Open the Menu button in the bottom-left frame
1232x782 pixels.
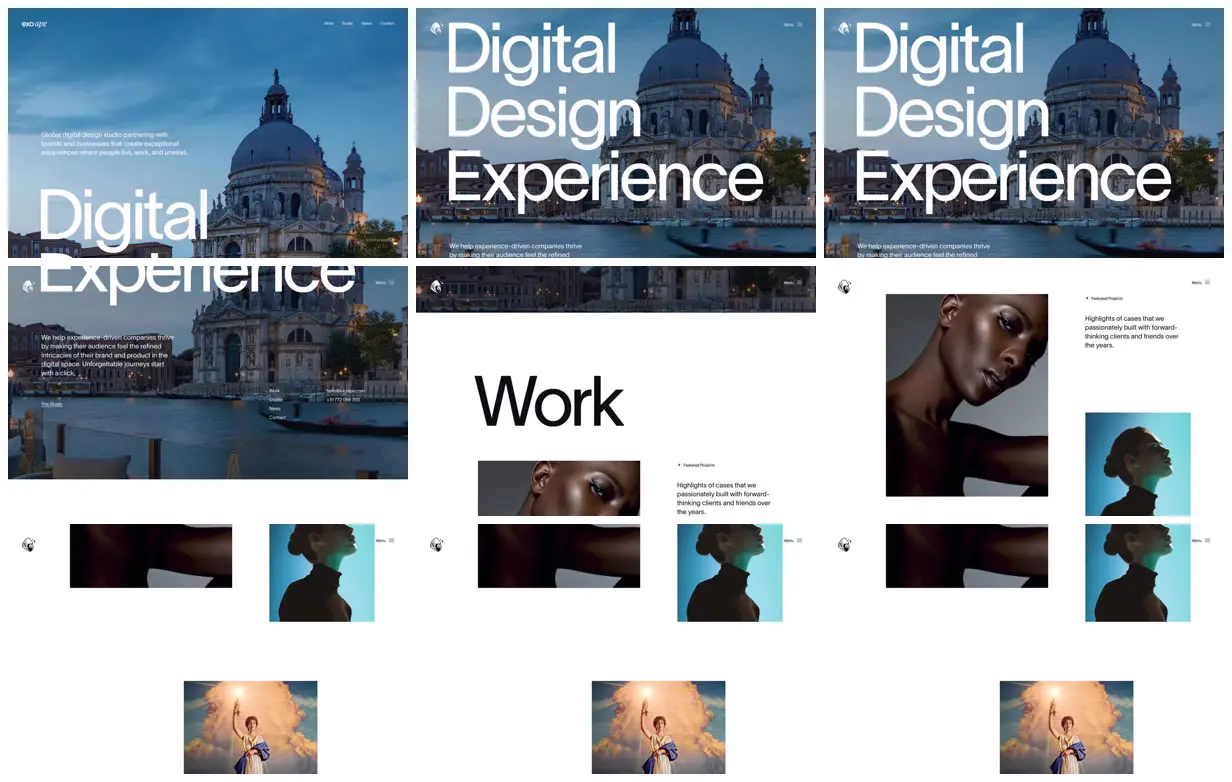[x=386, y=541]
